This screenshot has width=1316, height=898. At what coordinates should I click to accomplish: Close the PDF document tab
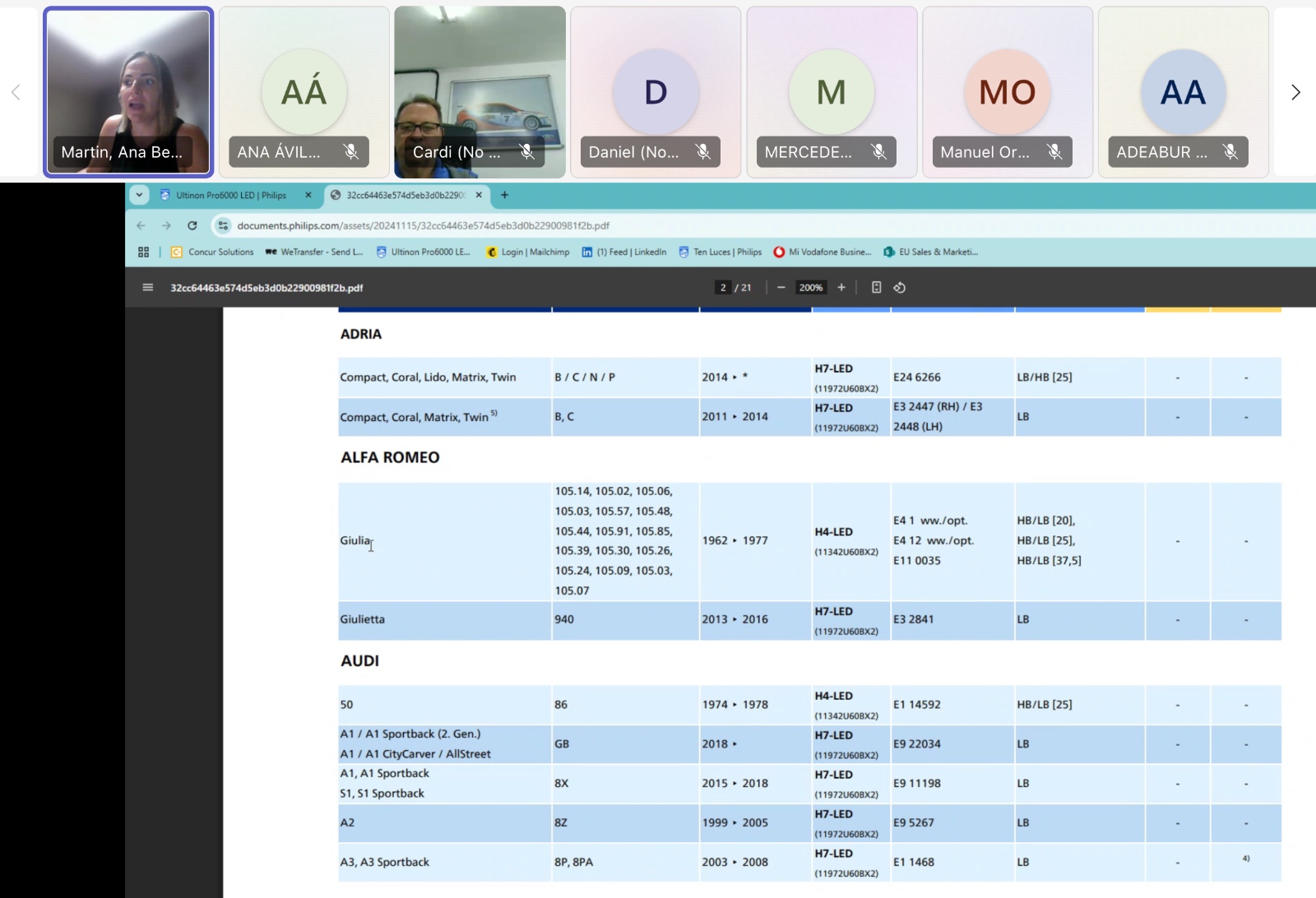[479, 196]
